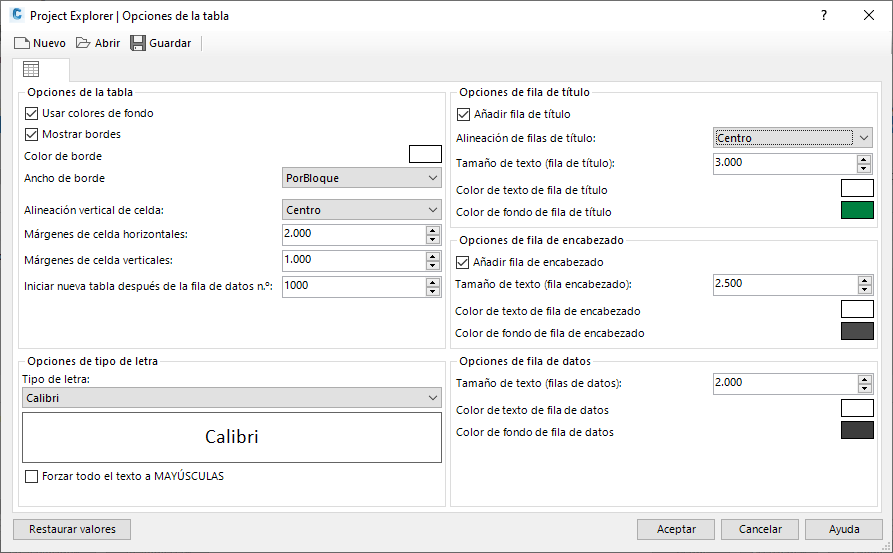The height and width of the screenshot is (553, 893).
Task: Expand Alineación vertical de celda dropdown
Action: [x=362, y=210]
